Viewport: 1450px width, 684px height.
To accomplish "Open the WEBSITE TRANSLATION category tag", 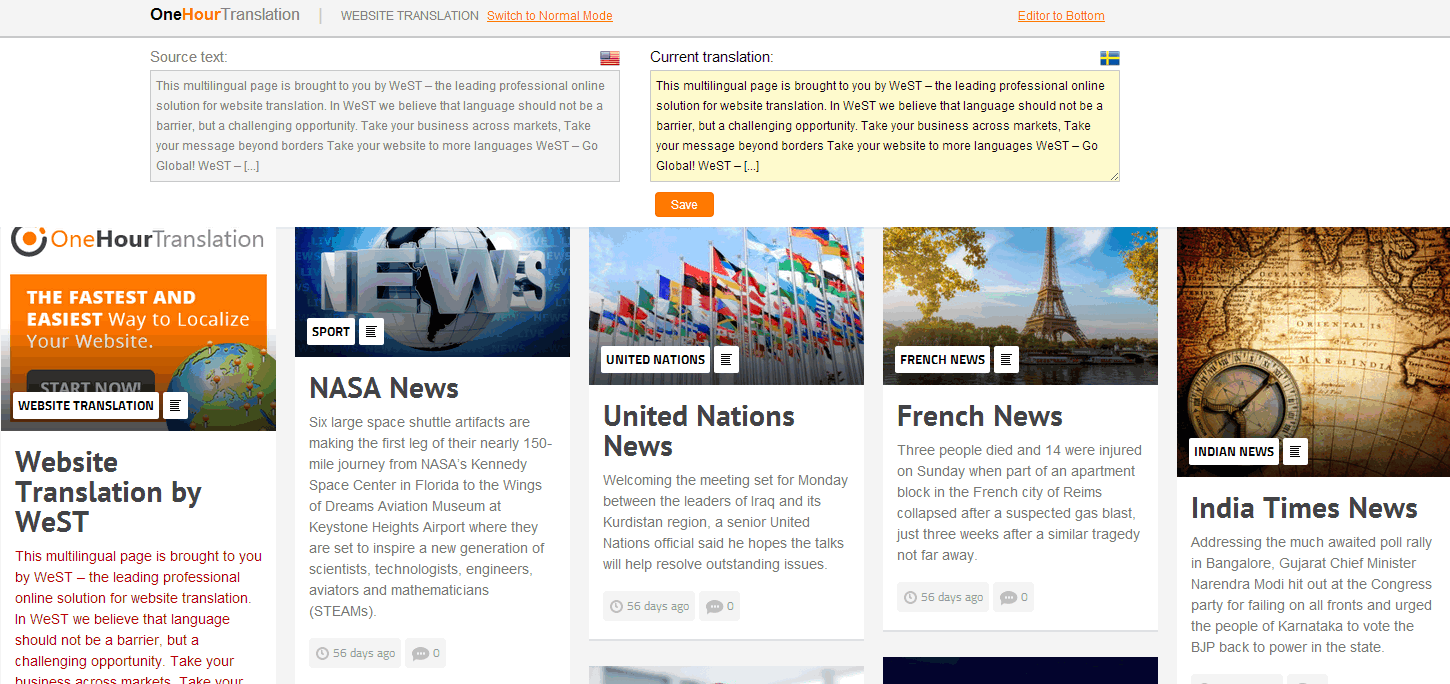I will (86, 405).
